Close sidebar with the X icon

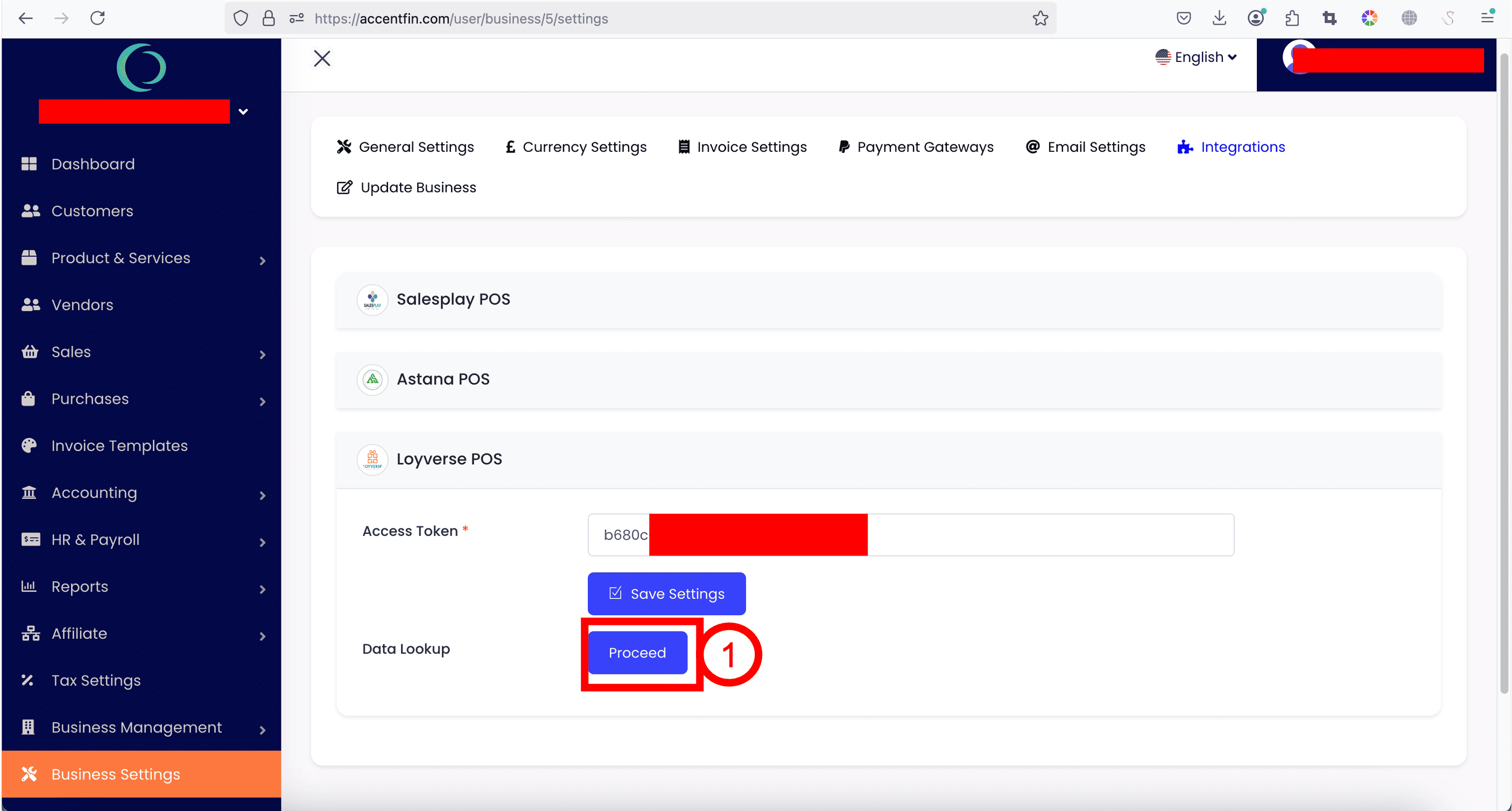click(322, 58)
